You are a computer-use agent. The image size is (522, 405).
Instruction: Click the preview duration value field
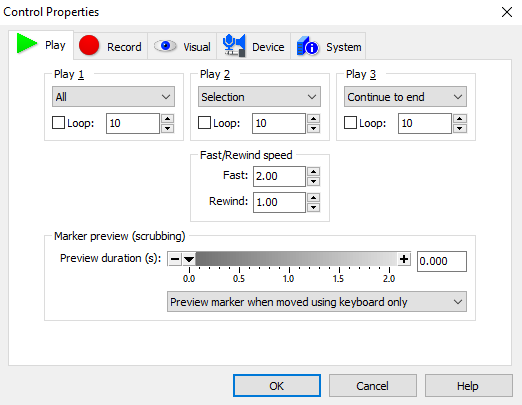442,261
